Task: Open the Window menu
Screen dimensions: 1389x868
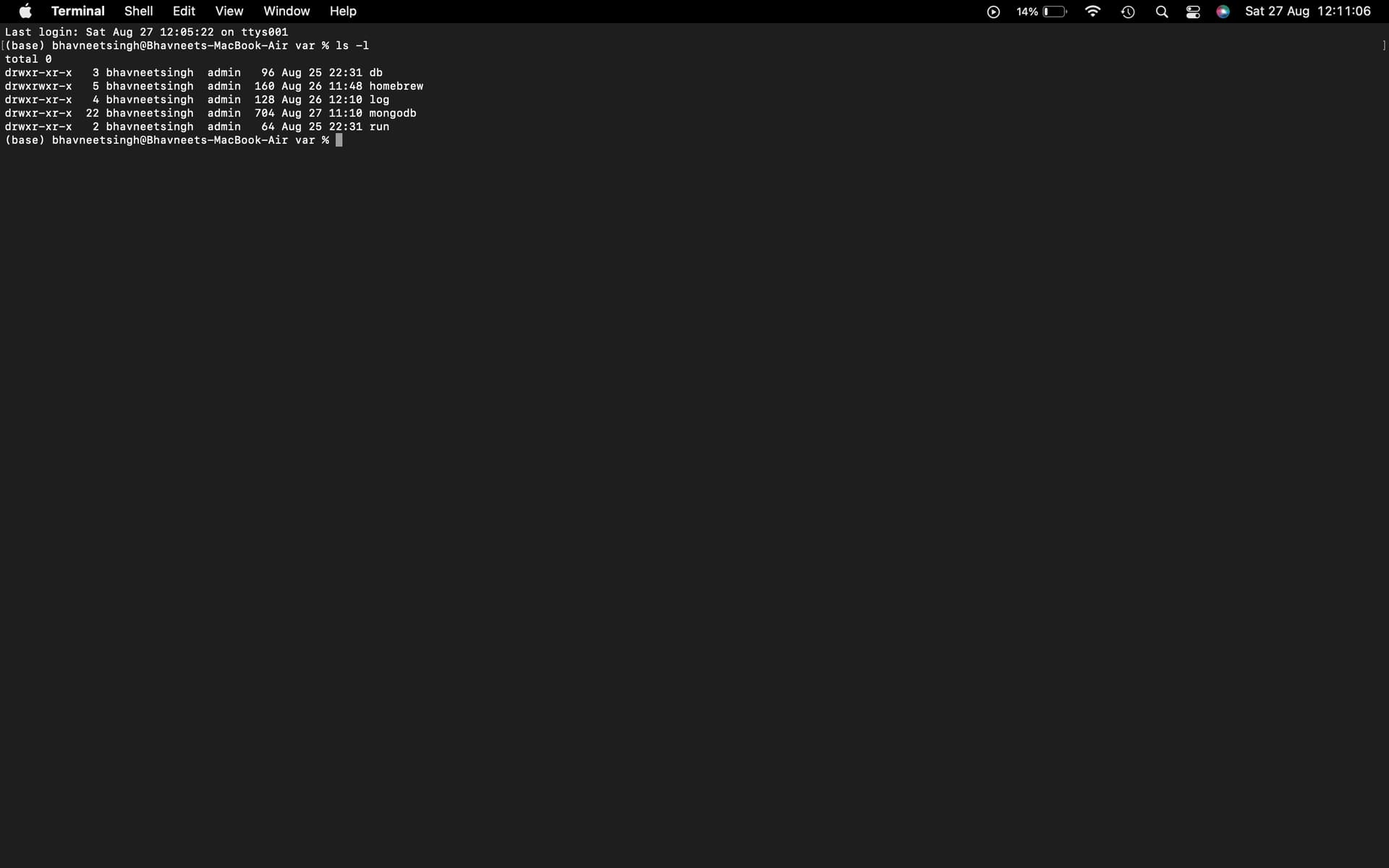Action: tap(286, 11)
